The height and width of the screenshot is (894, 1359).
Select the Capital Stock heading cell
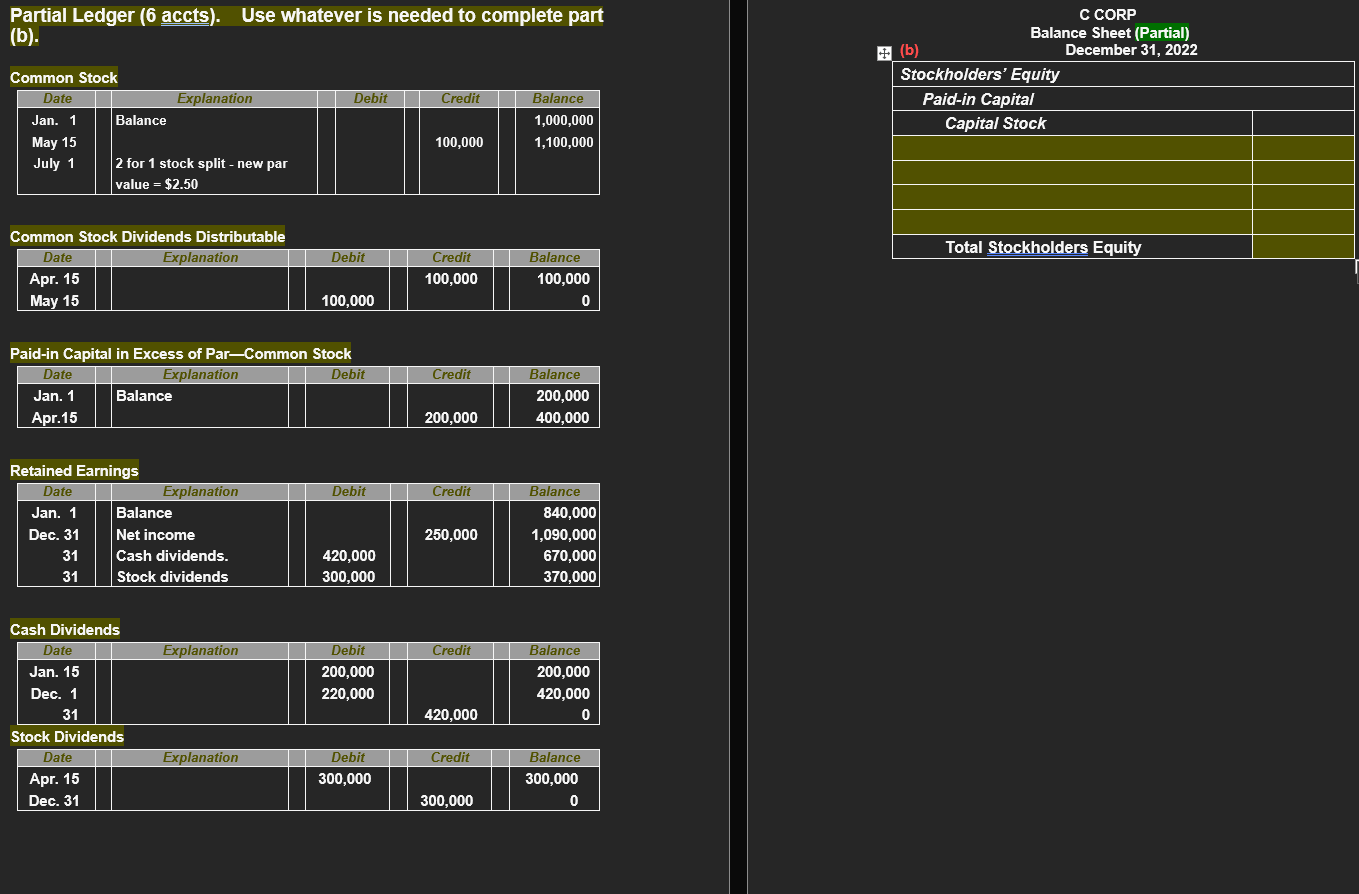tap(995, 123)
